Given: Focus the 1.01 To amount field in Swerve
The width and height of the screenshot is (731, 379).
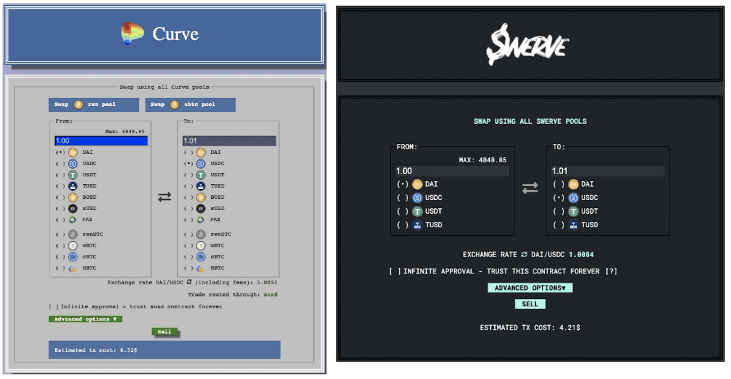Looking at the screenshot, I should (607, 171).
